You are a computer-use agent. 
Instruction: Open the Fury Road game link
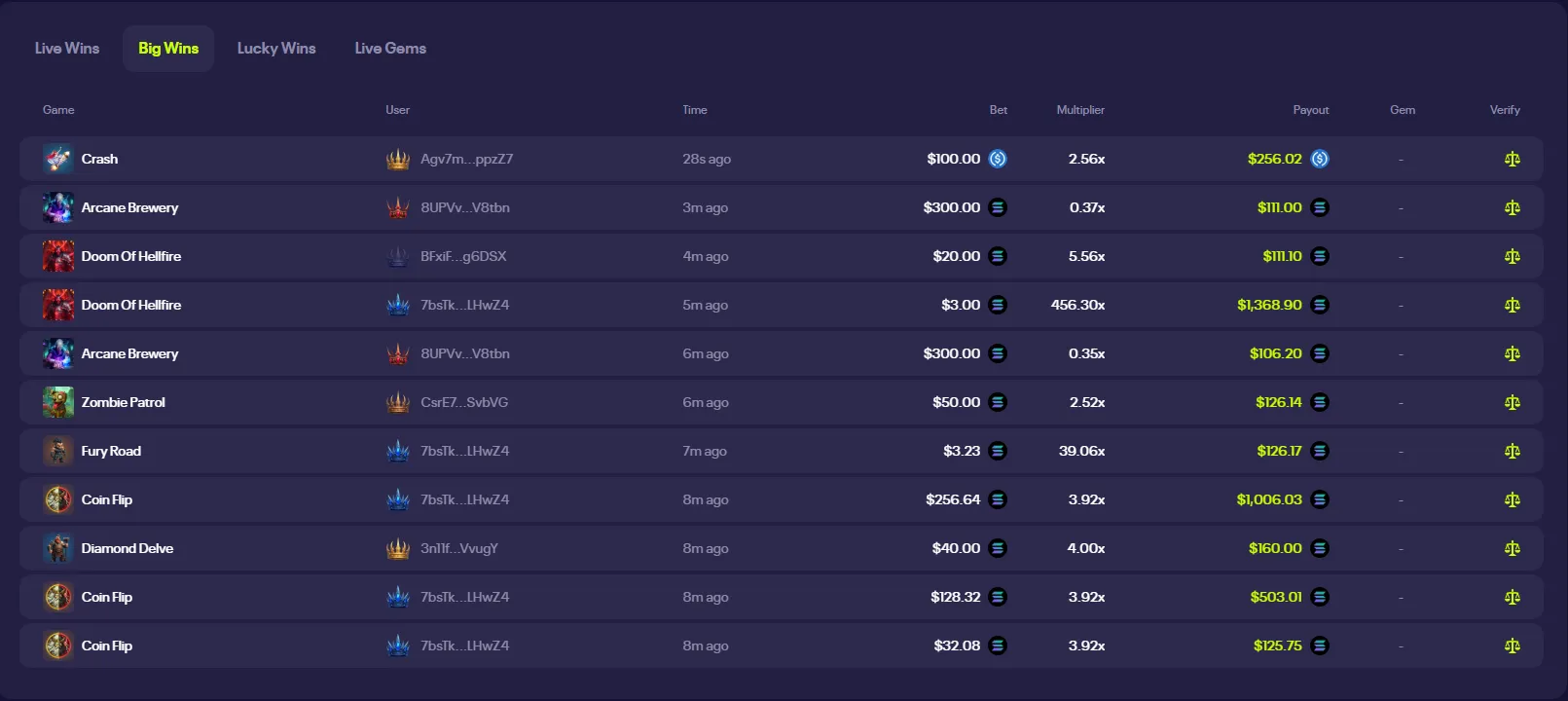coord(111,451)
